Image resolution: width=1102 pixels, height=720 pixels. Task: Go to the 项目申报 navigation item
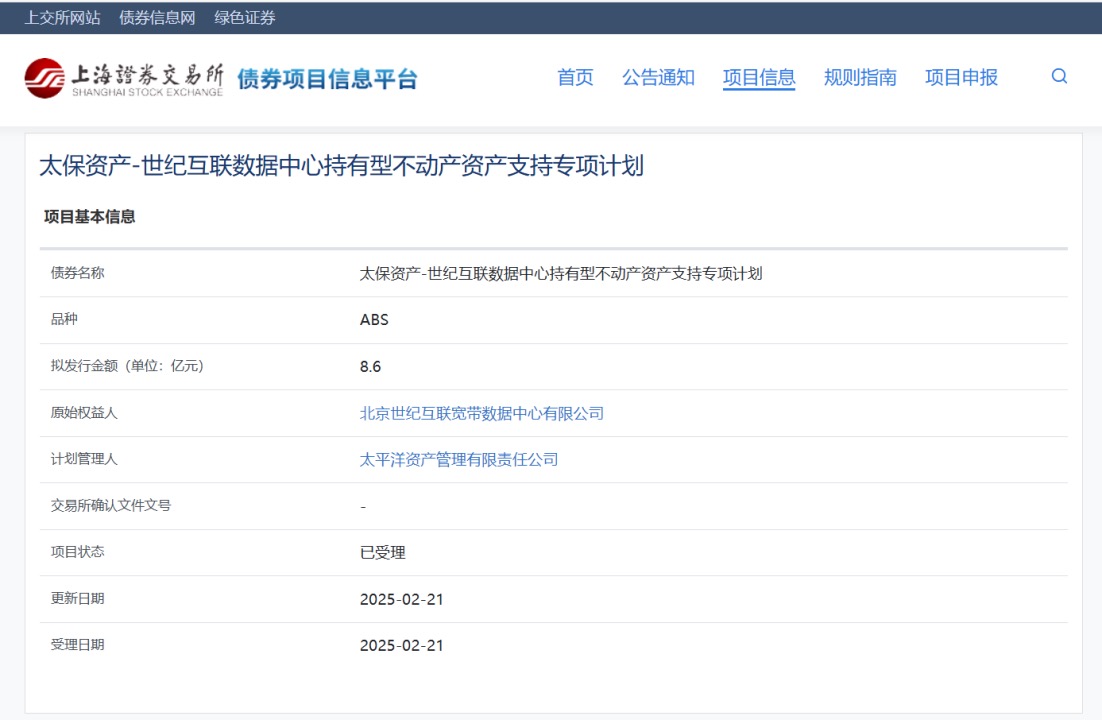click(961, 77)
